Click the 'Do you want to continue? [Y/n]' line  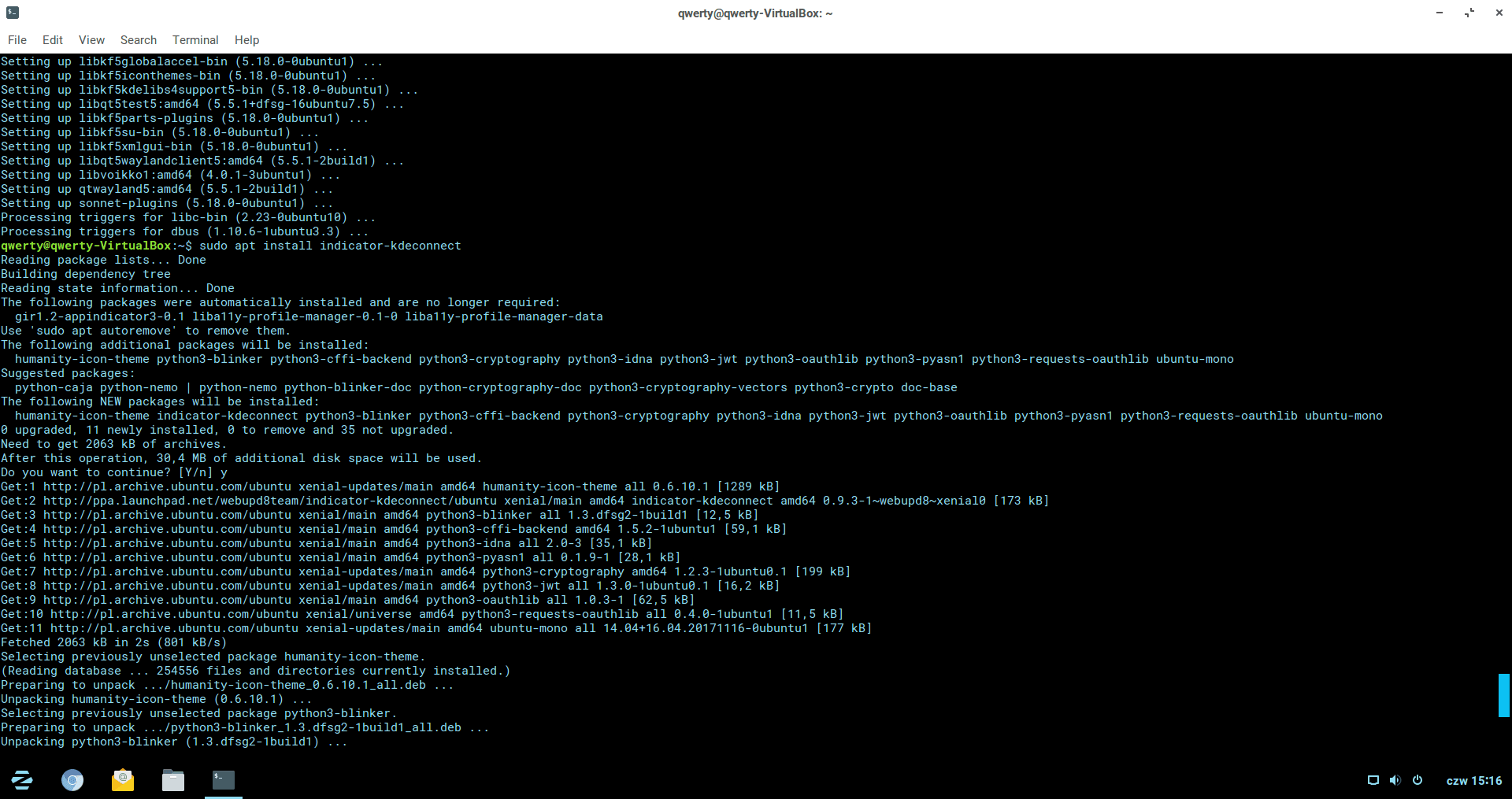tap(114, 472)
